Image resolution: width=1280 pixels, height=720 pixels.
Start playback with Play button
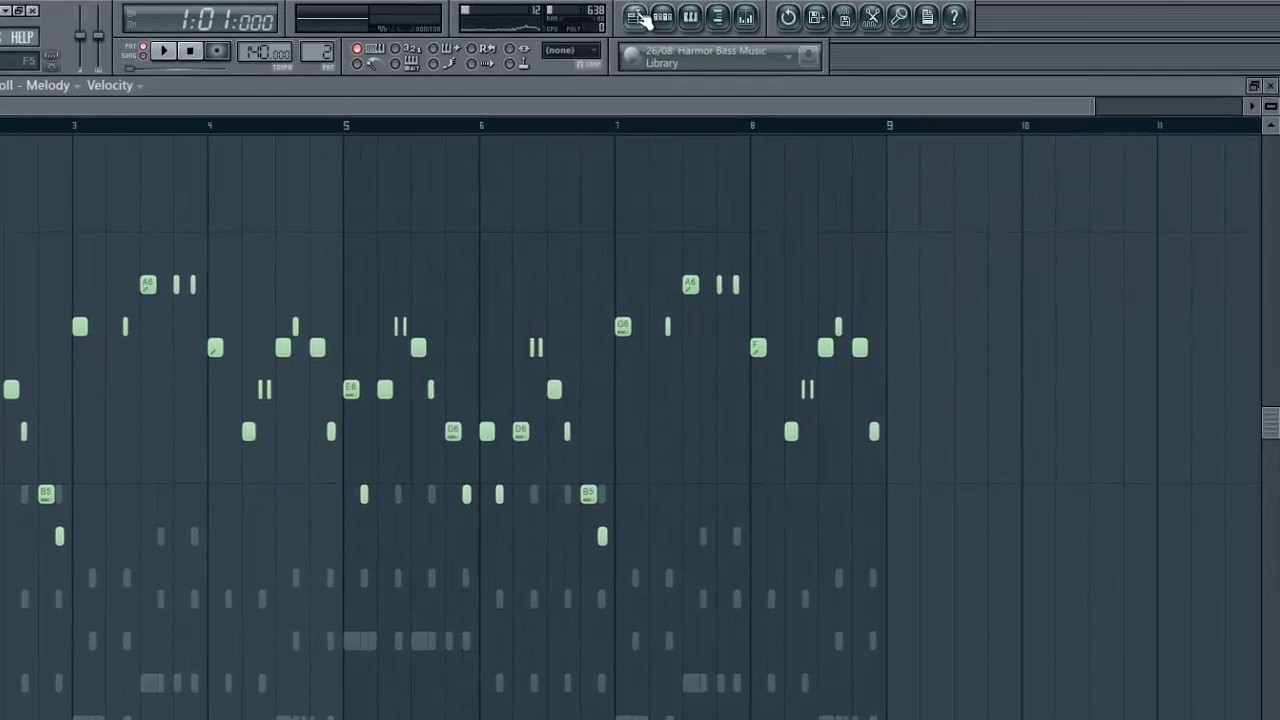tap(163, 51)
